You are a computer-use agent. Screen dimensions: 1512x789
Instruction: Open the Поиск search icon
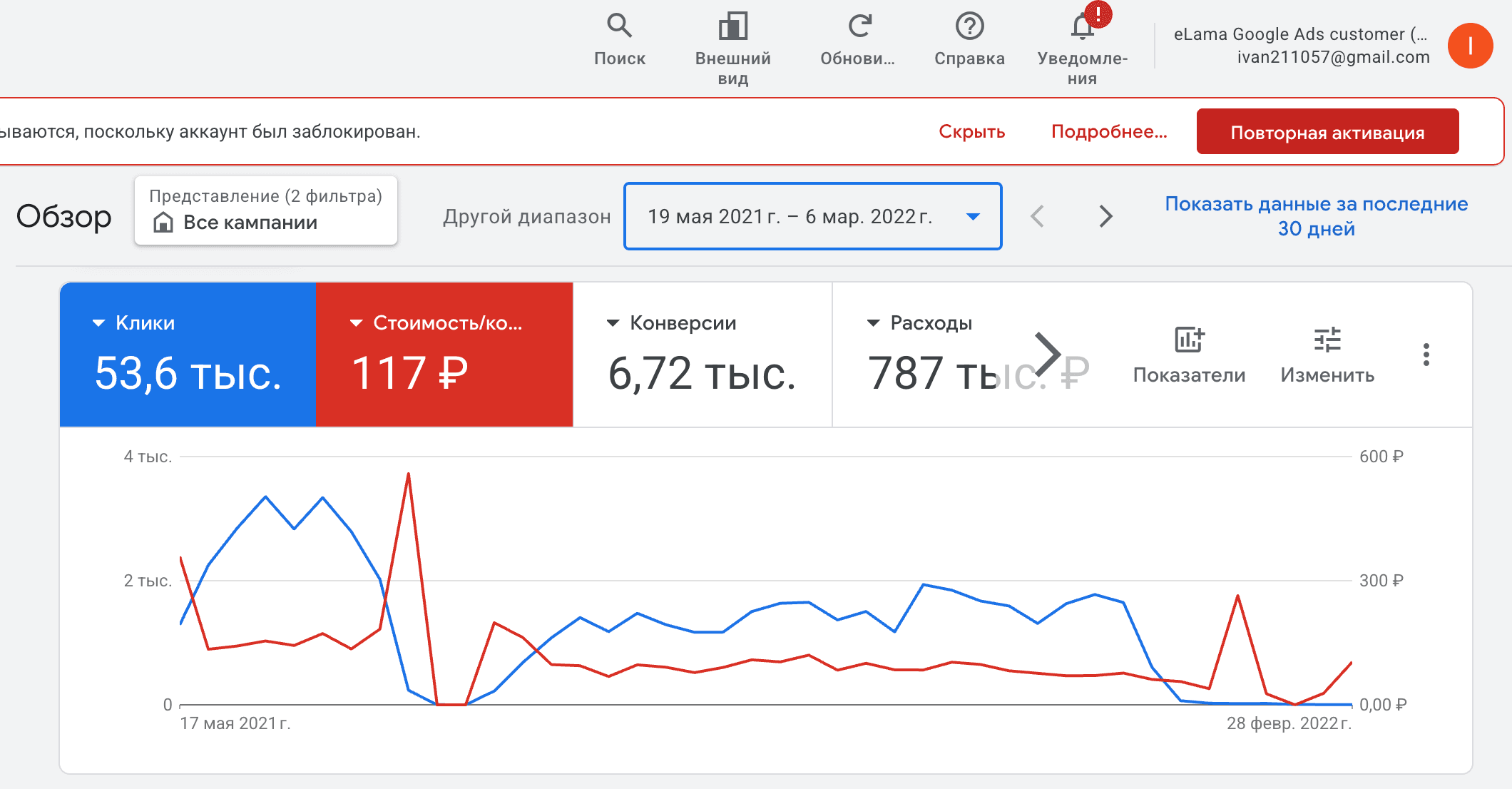pos(619,26)
